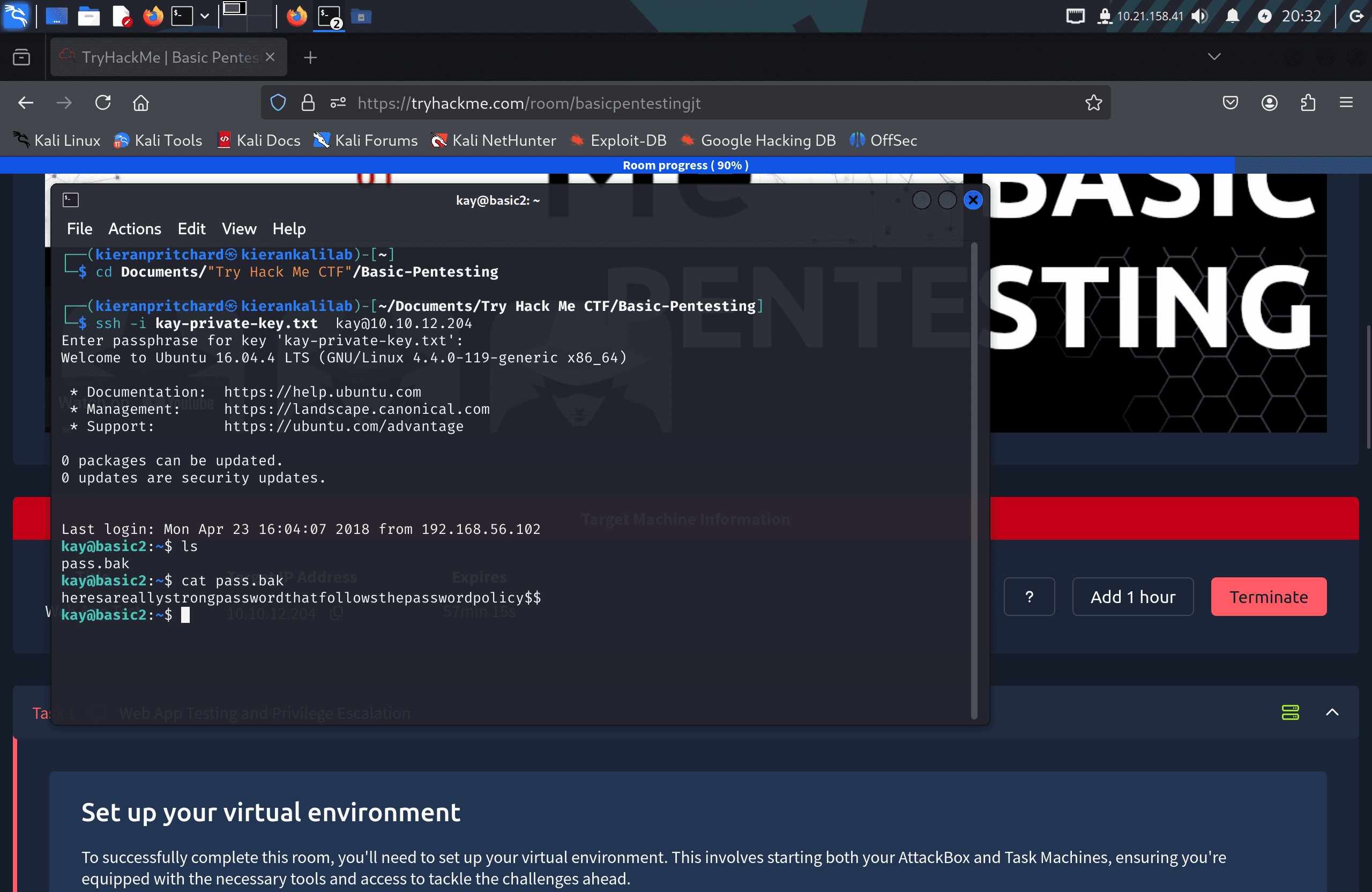The height and width of the screenshot is (892, 1372).
Task: Terminate the target machine
Action: [1268, 597]
